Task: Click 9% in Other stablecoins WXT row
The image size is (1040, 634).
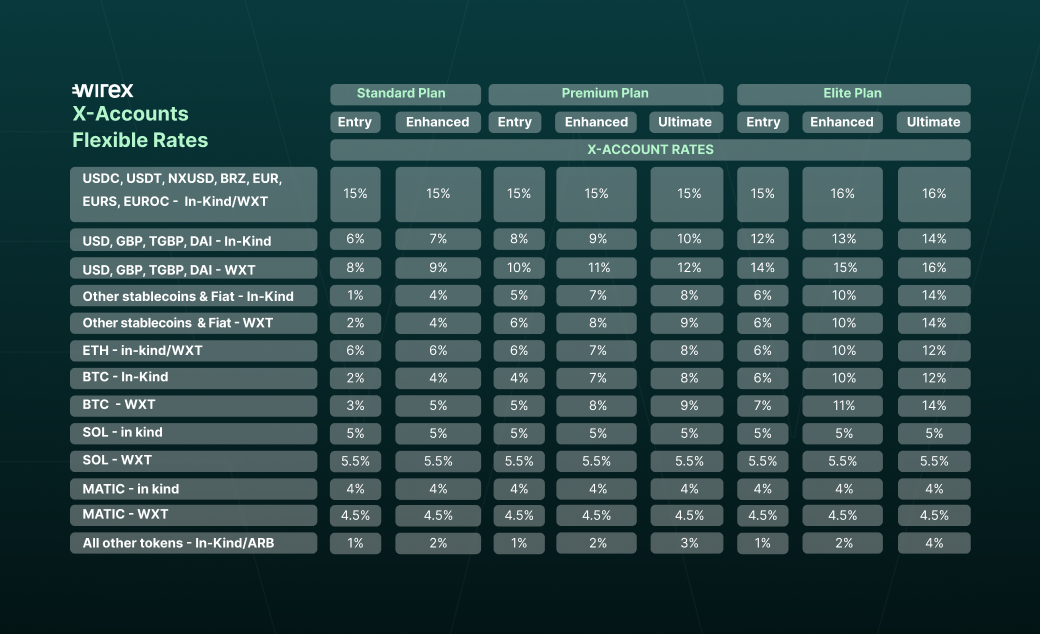Action: (x=687, y=323)
